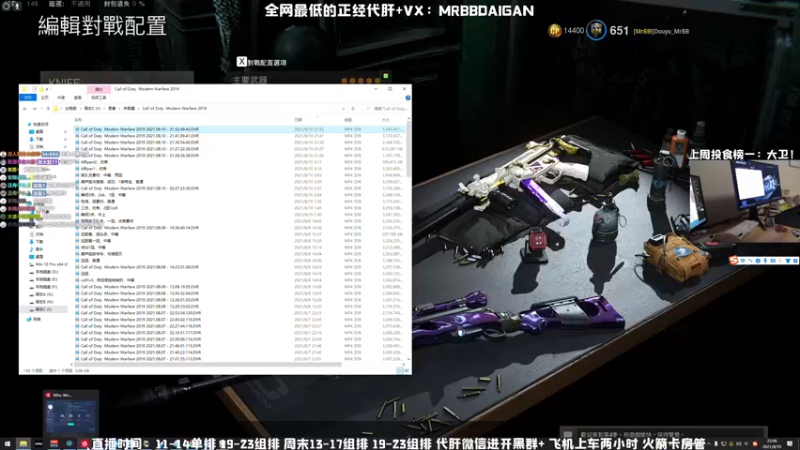Switch to the 查看 ribbon tab
The image size is (800, 450).
[78, 97]
